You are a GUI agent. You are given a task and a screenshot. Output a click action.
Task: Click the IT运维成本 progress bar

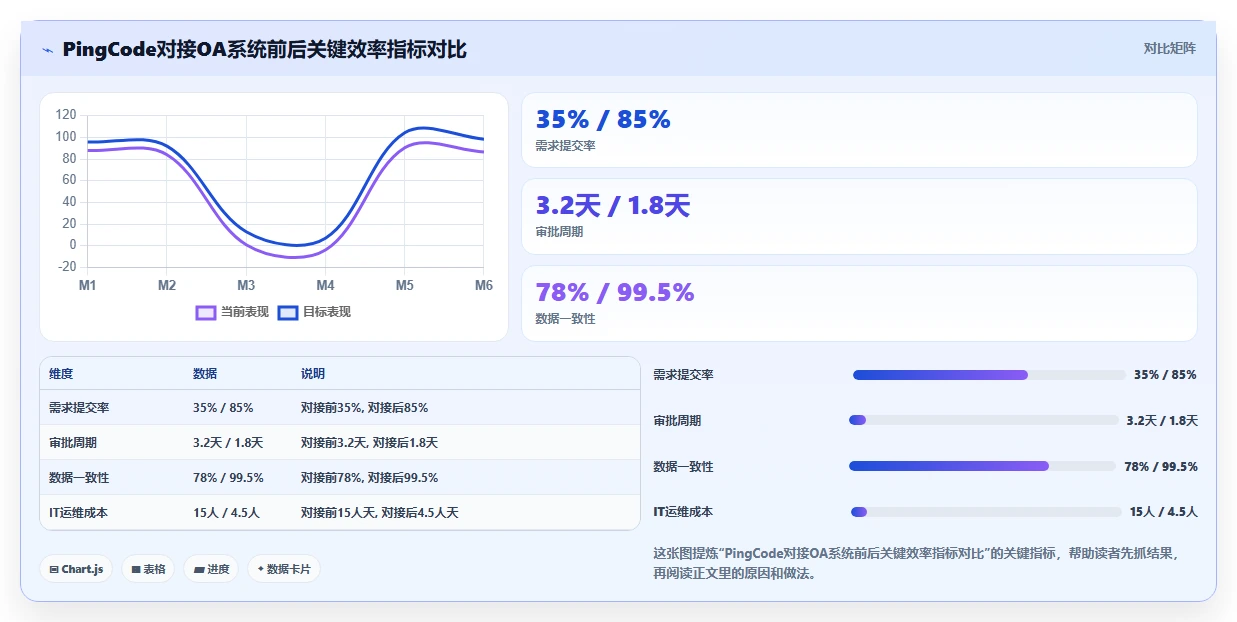(986, 512)
